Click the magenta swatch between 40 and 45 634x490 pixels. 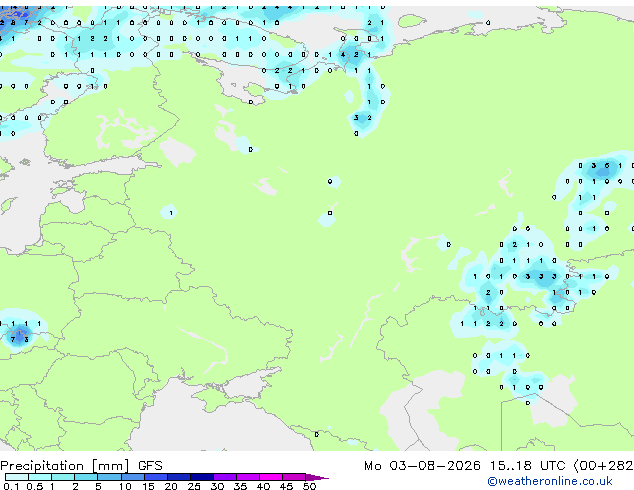(271, 477)
